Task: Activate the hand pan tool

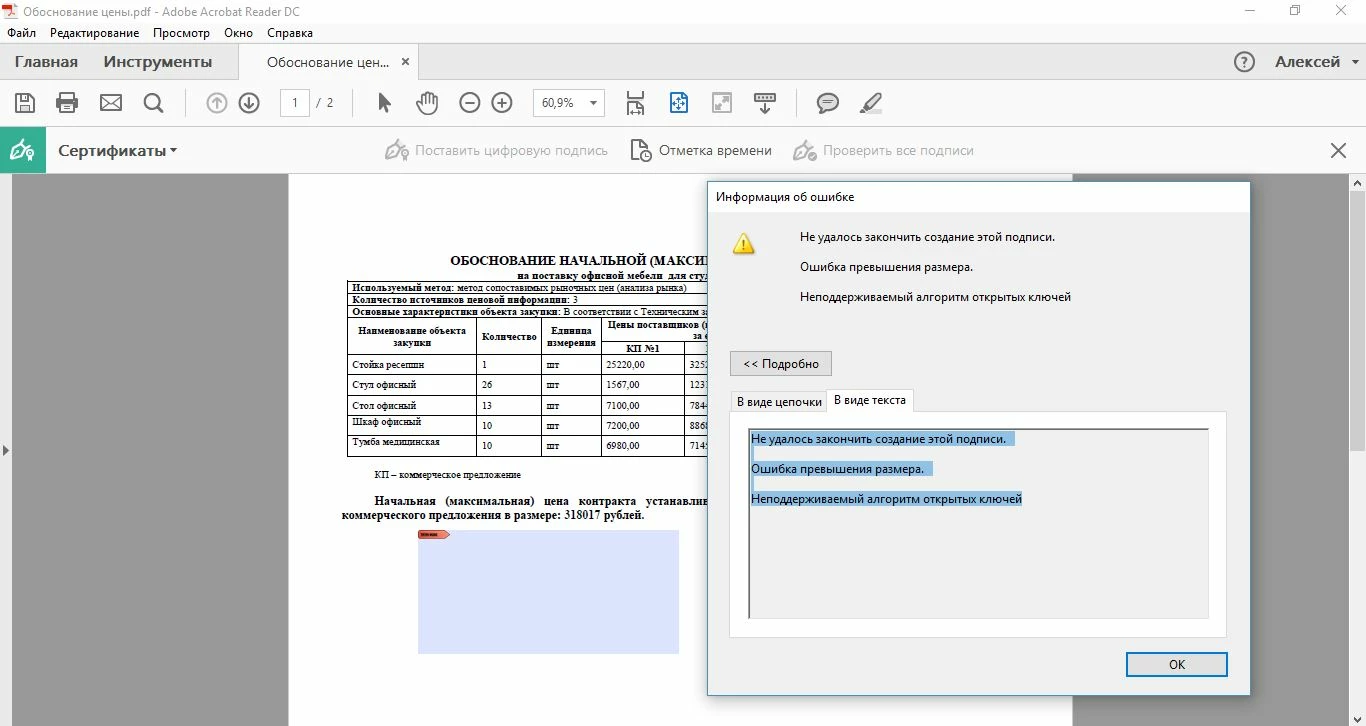Action: [x=427, y=103]
